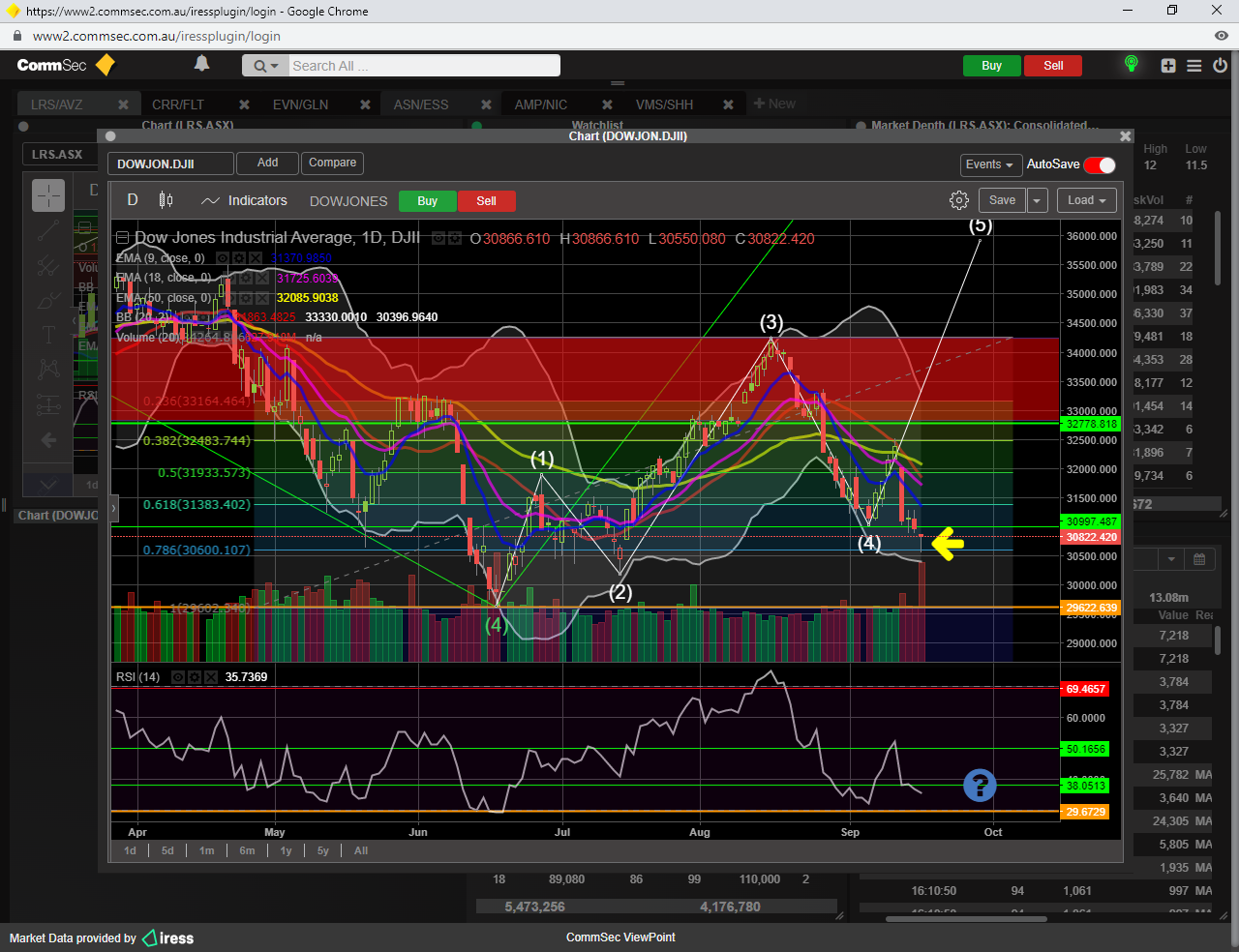Image resolution: width=1239 pixels, height=952 pixels.
Task: Click the chart toolbar Sell button
Action: (x=486, y=201)
